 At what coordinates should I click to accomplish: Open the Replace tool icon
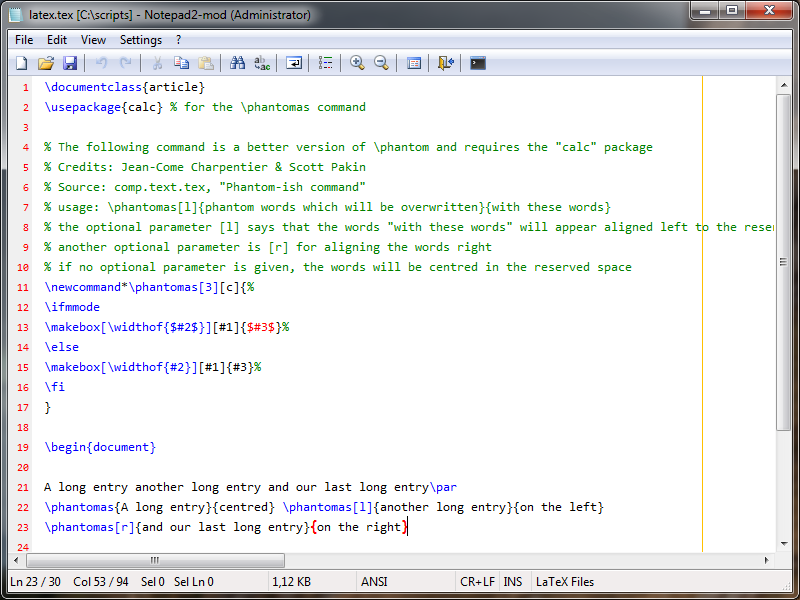(262, 63)
